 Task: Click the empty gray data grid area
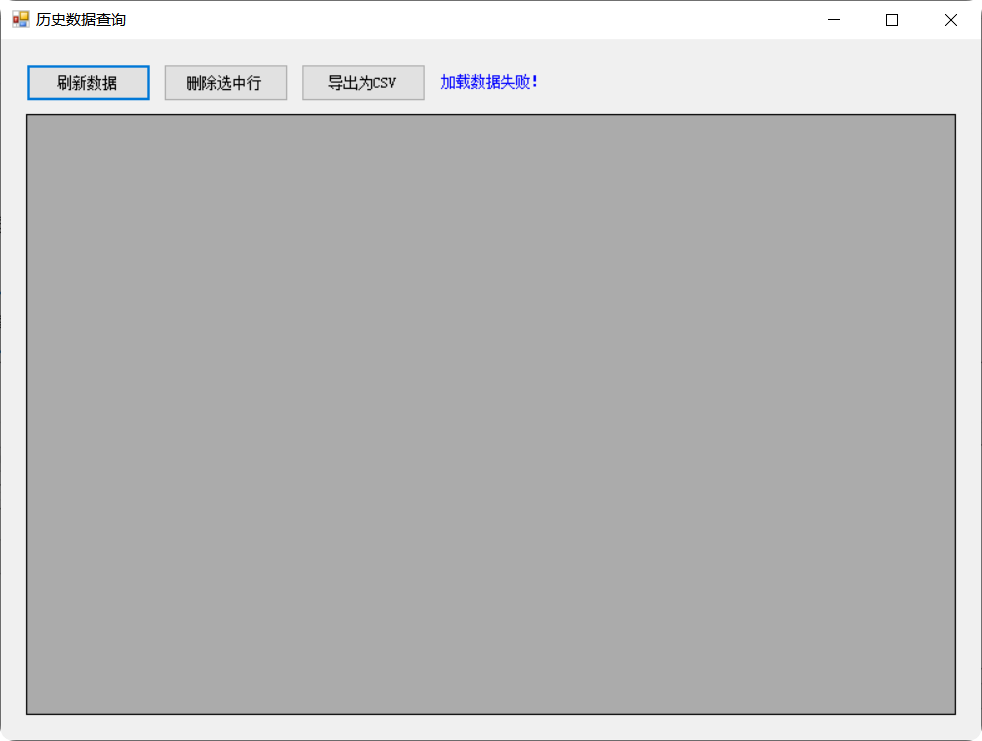click(x=491, y=414)
